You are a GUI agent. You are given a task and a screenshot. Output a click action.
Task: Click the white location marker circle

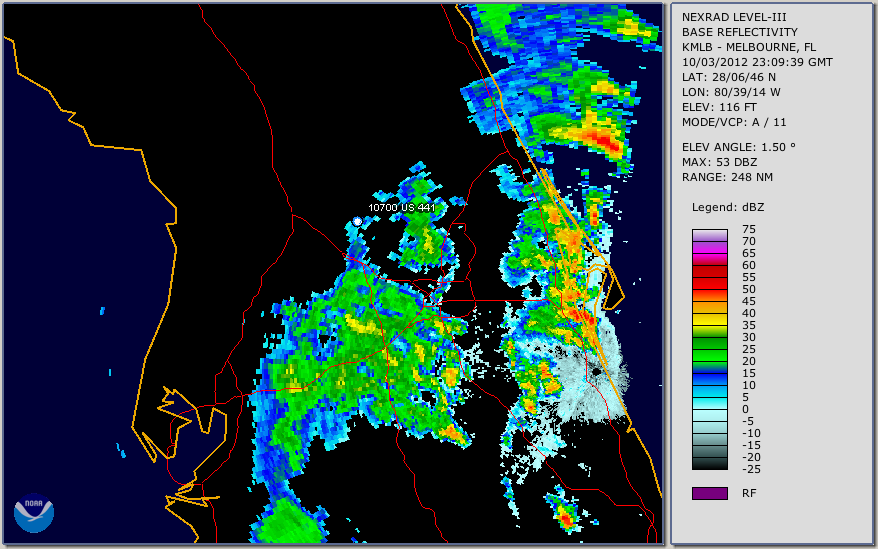[357, 222]
